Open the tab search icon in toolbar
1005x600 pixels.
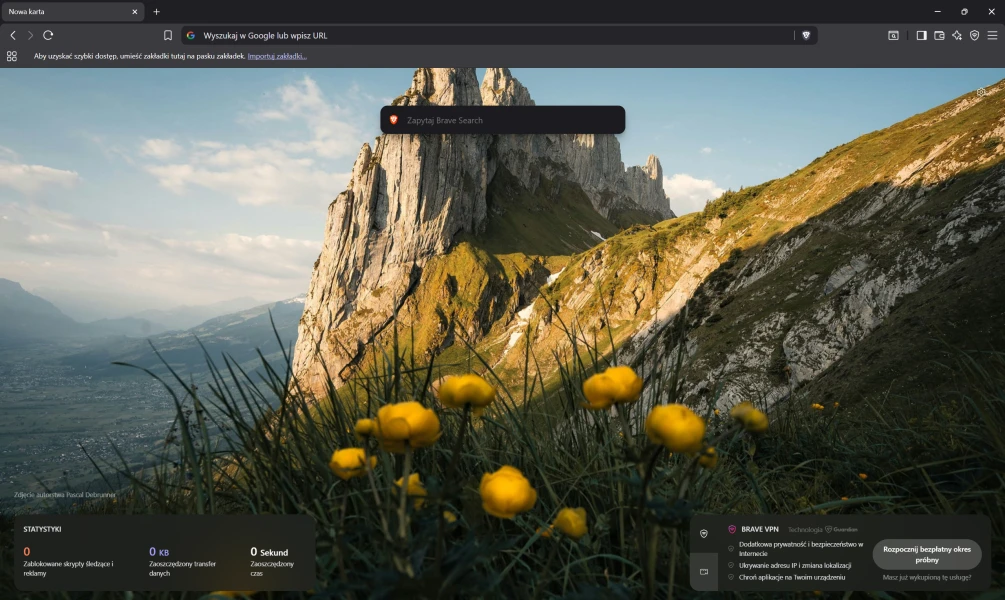click(893, 35)
